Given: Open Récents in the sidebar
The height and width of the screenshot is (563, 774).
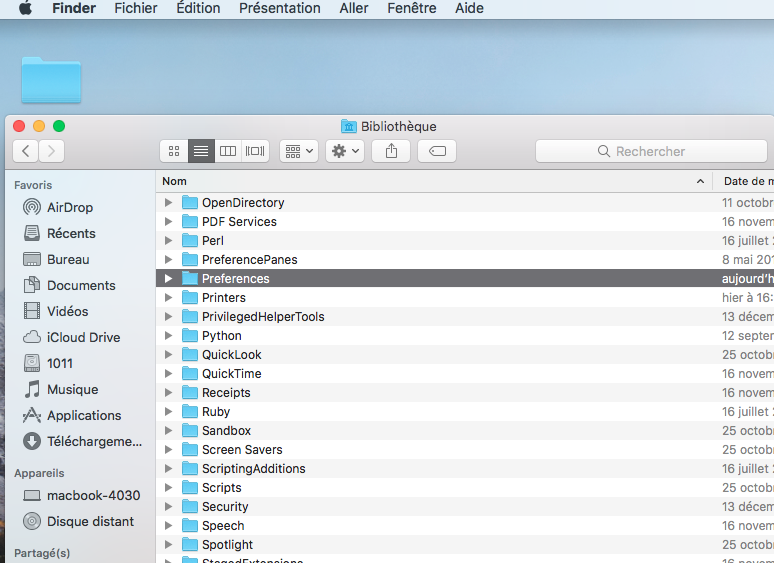Looking at the screenshot, I should [x=59, y=233].
